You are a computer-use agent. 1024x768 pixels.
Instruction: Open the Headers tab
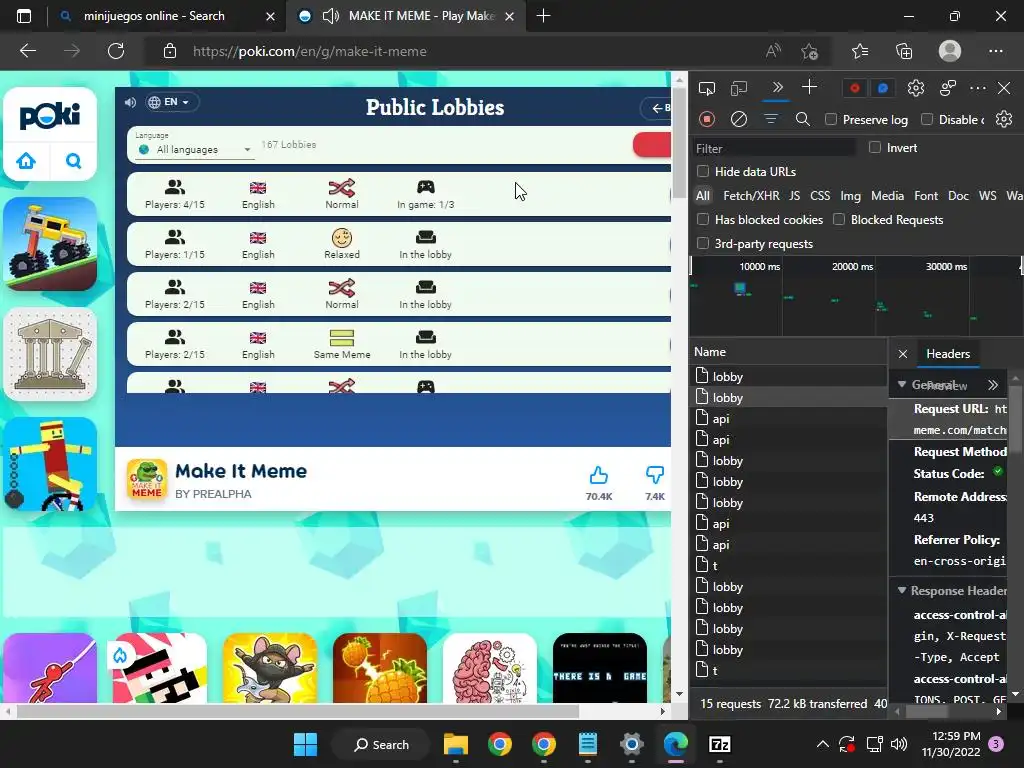[948, 354]
